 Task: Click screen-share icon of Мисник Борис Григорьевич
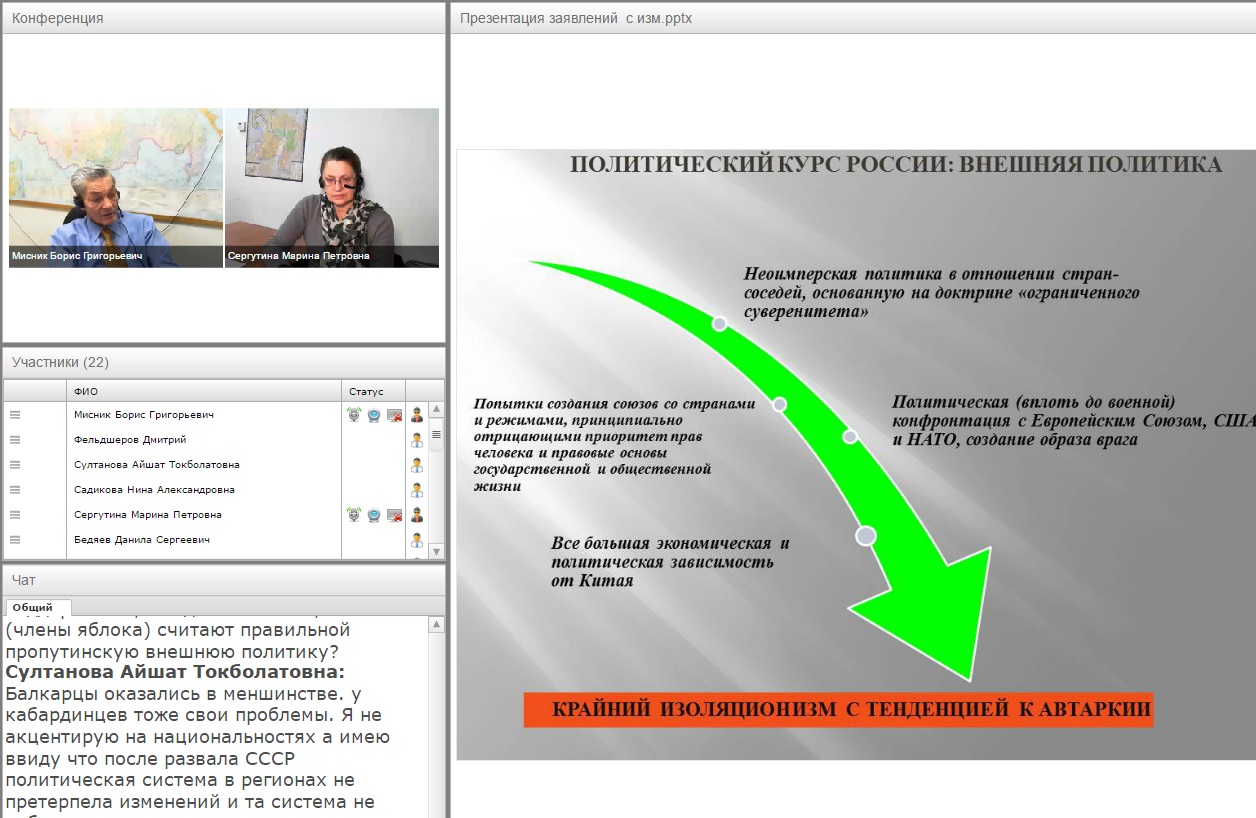pyautogui.click(x=394, y=415)
